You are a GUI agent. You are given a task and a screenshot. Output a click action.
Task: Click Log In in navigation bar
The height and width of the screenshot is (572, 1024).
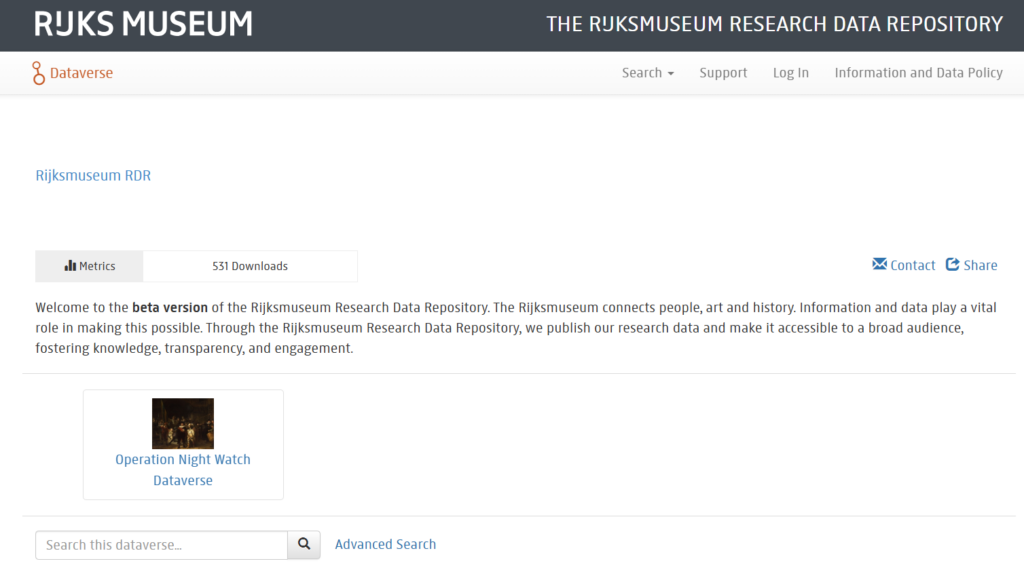pyautogui.click(x=791, y=72)
